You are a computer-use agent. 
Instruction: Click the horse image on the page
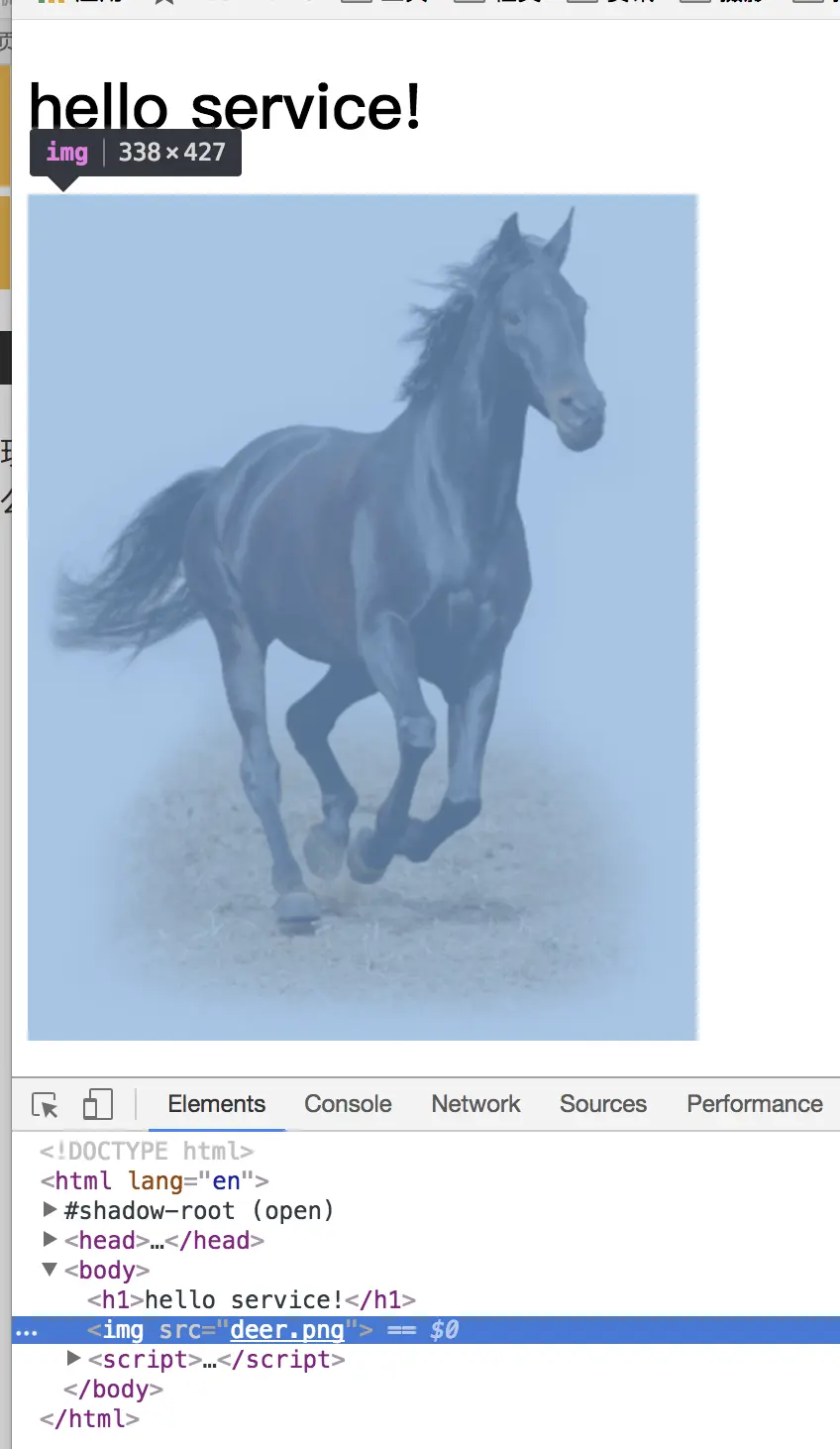click(x=363, y=617)
